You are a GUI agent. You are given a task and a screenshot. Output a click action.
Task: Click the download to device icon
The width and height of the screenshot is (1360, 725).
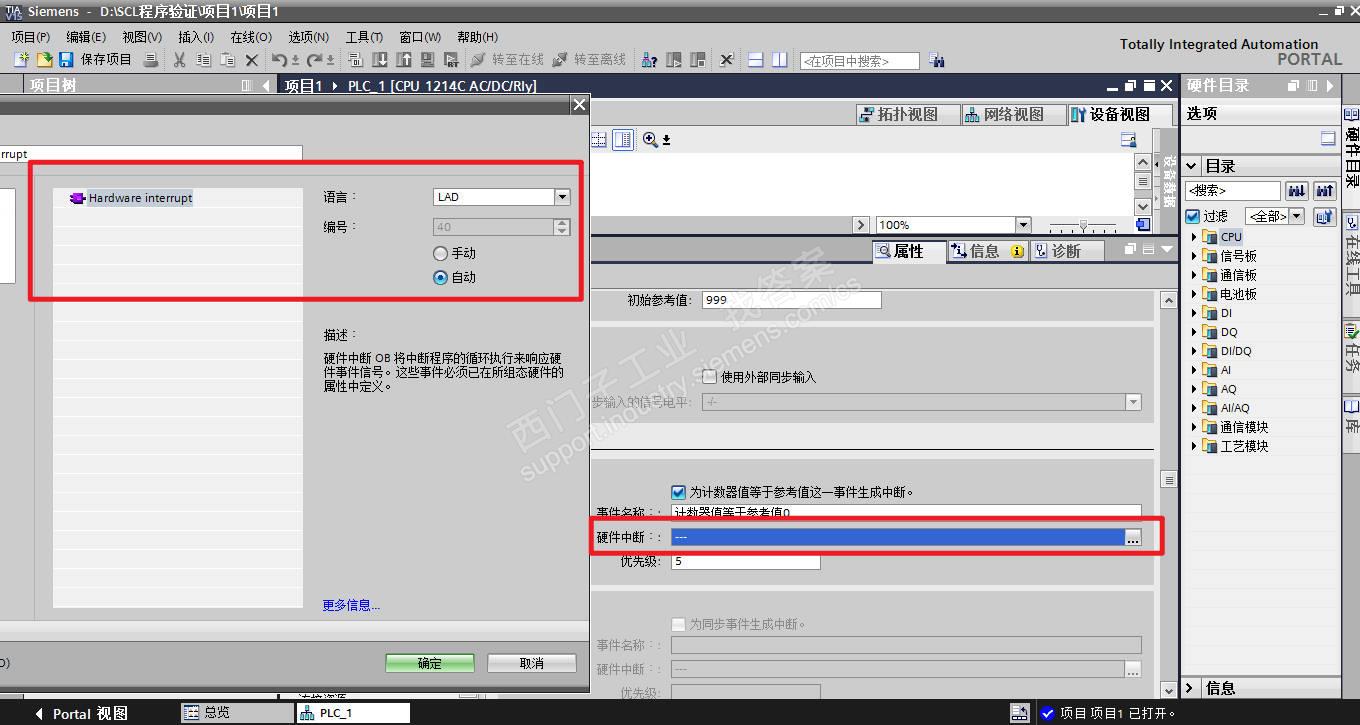[380, 60]
